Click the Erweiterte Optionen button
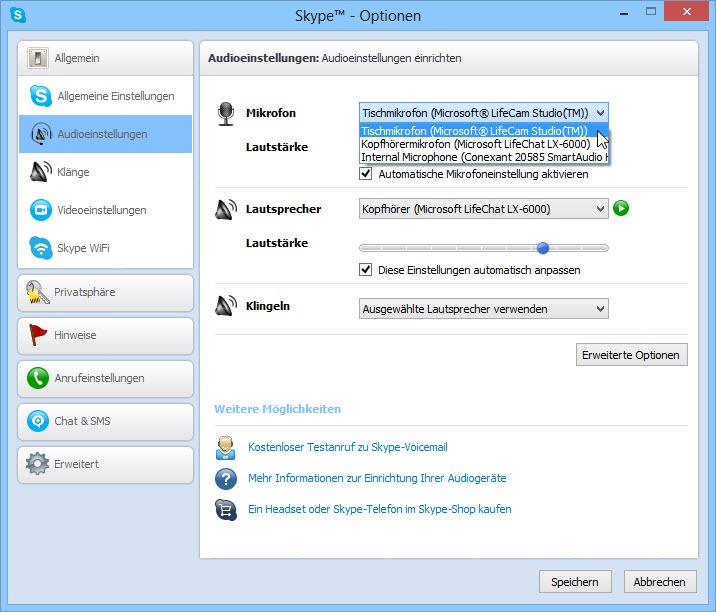This screenshot has width=716, height=612. click(632, 355)
